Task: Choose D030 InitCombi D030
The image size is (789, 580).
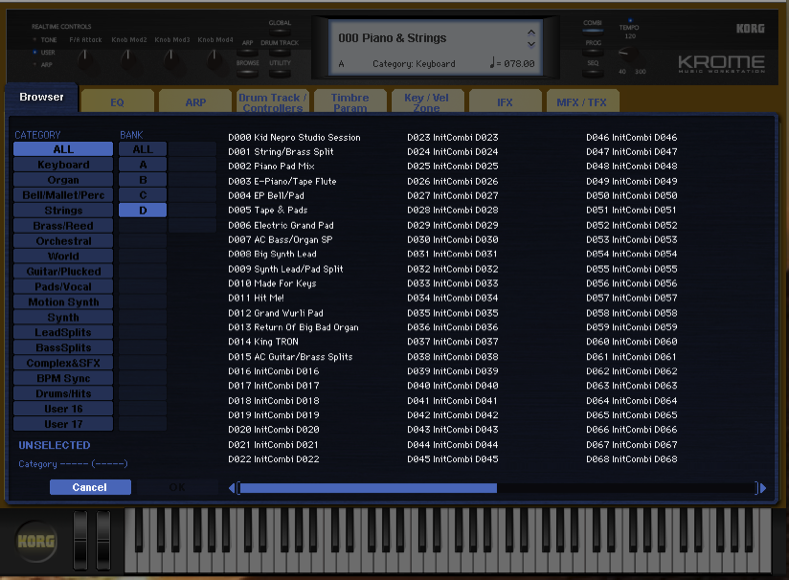Action: [x=452, y=239]
